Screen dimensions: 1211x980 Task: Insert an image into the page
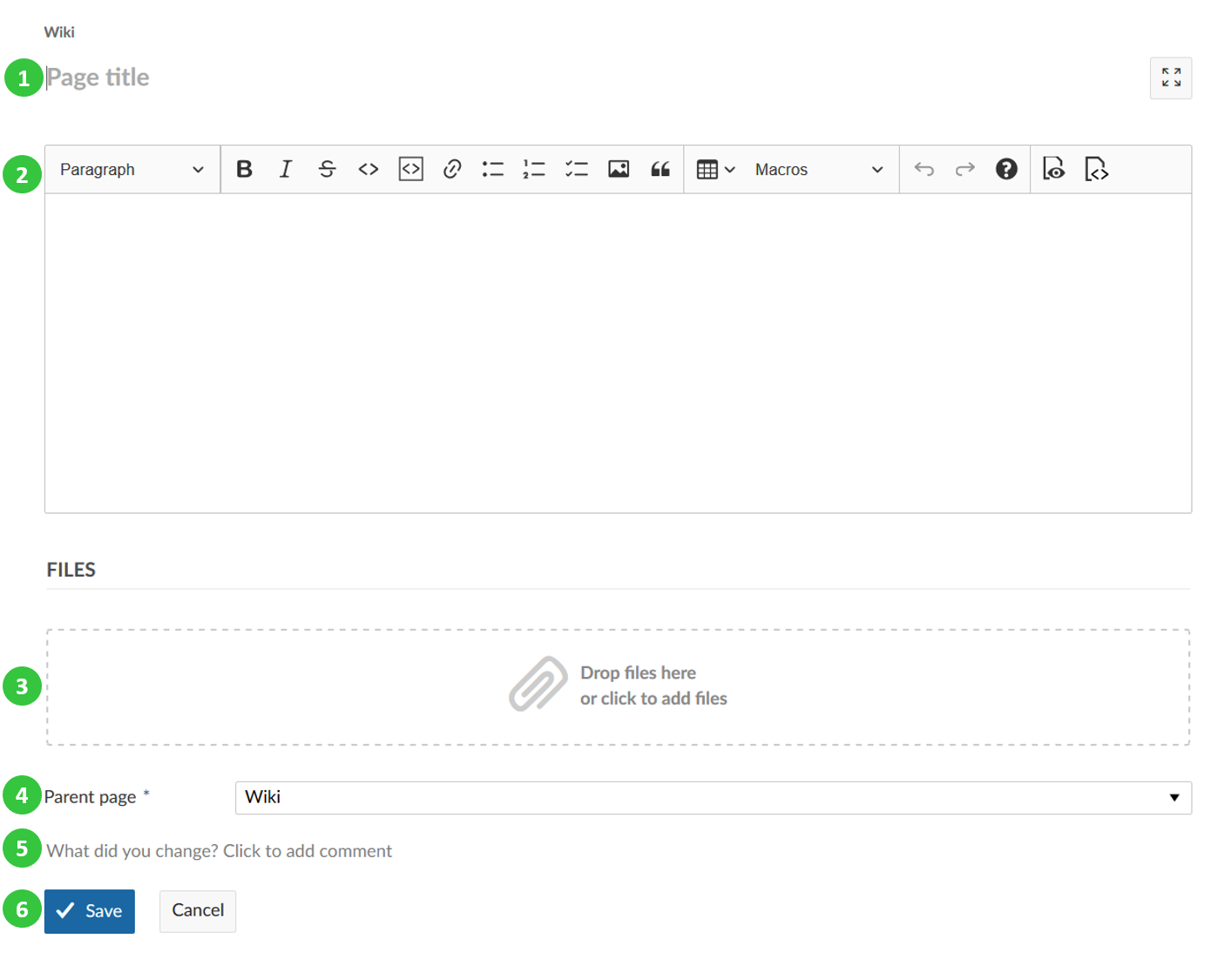619,169
